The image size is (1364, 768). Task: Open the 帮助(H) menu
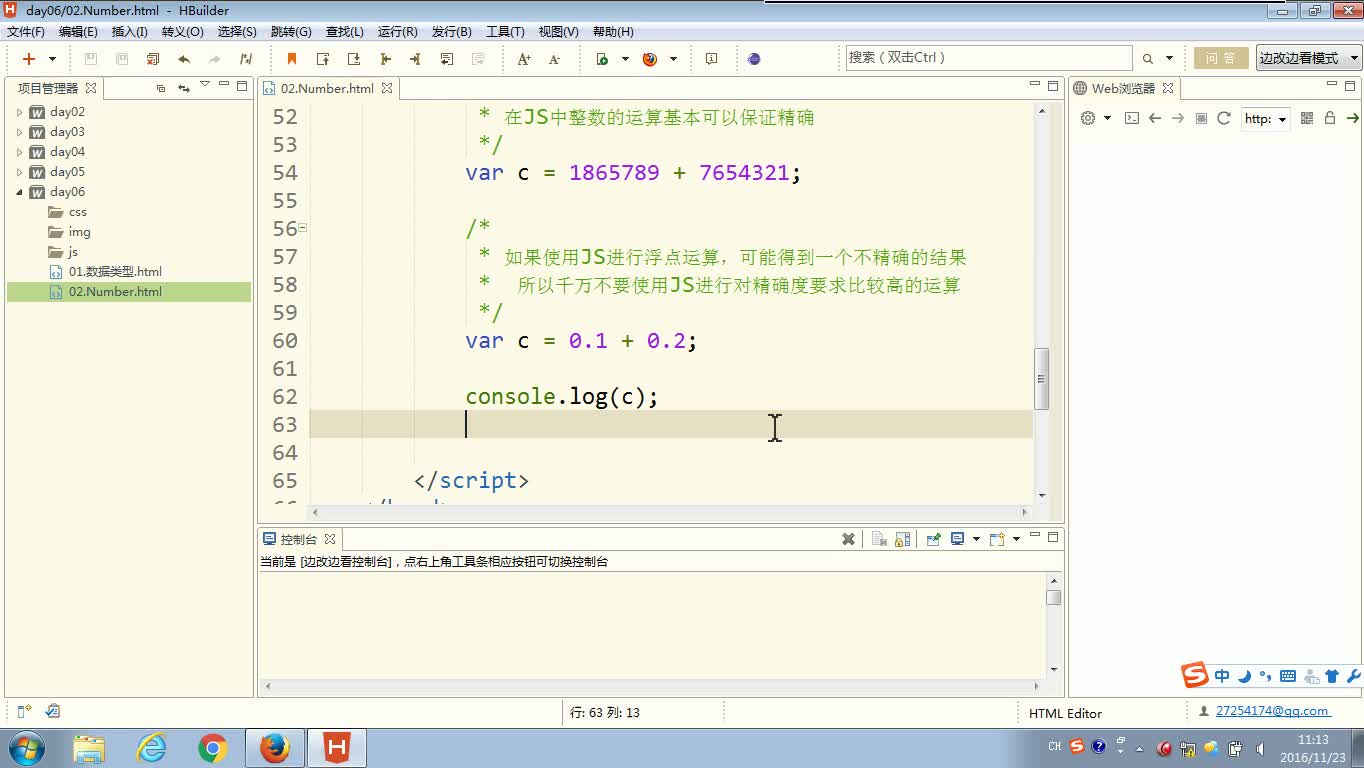(613, 32)
